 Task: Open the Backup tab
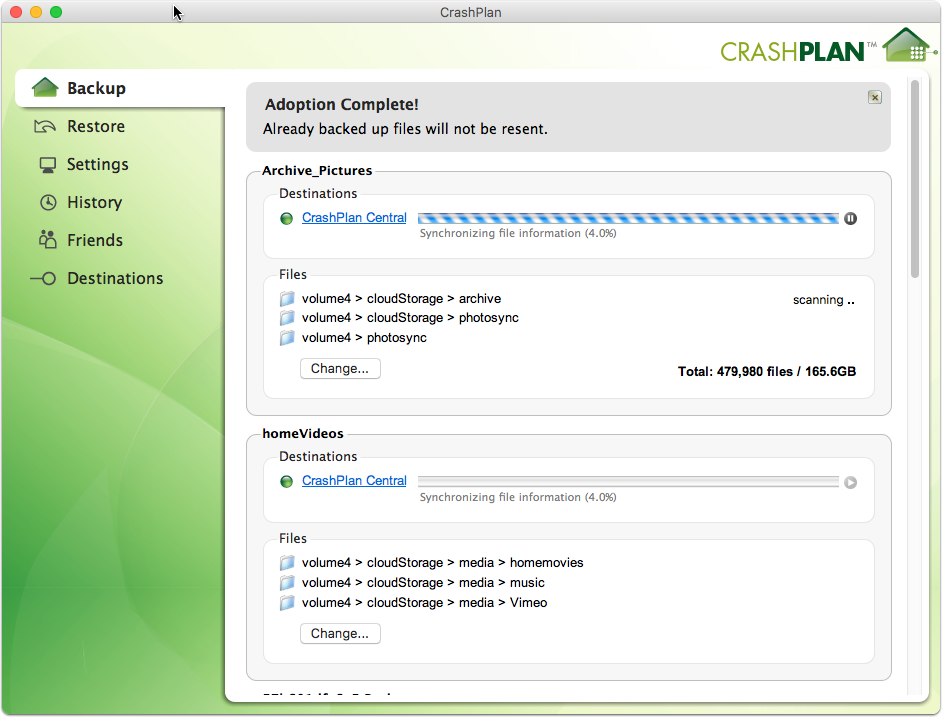pyautogui.click(x=120, y=88)
